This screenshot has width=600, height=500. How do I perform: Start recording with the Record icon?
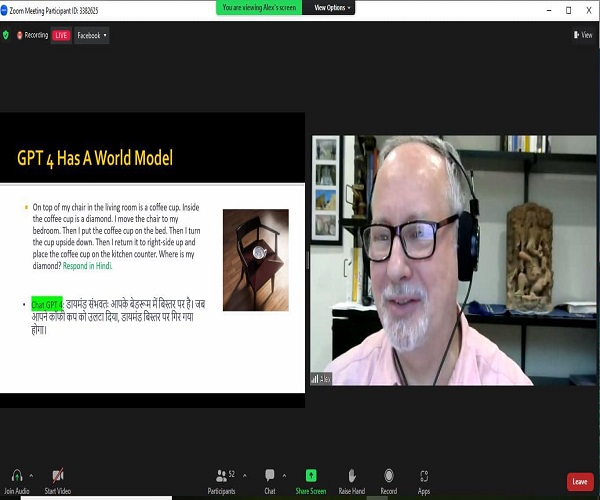388,476
